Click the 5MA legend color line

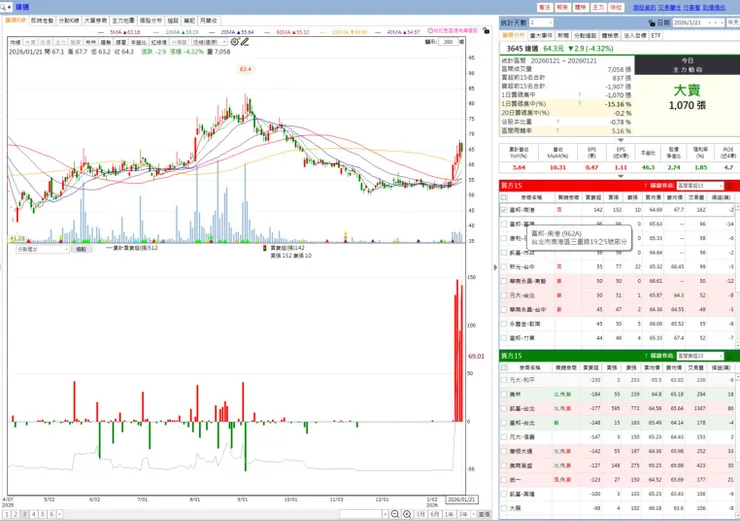pos(101,32)
